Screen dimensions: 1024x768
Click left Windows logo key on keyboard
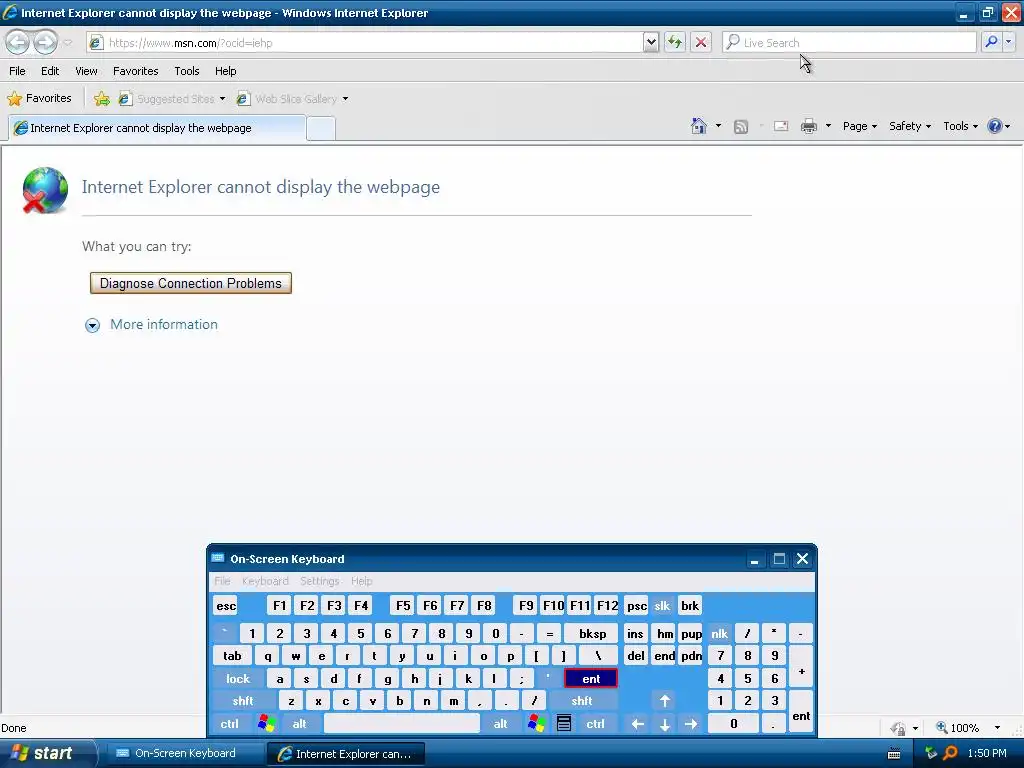pos(266,724)
